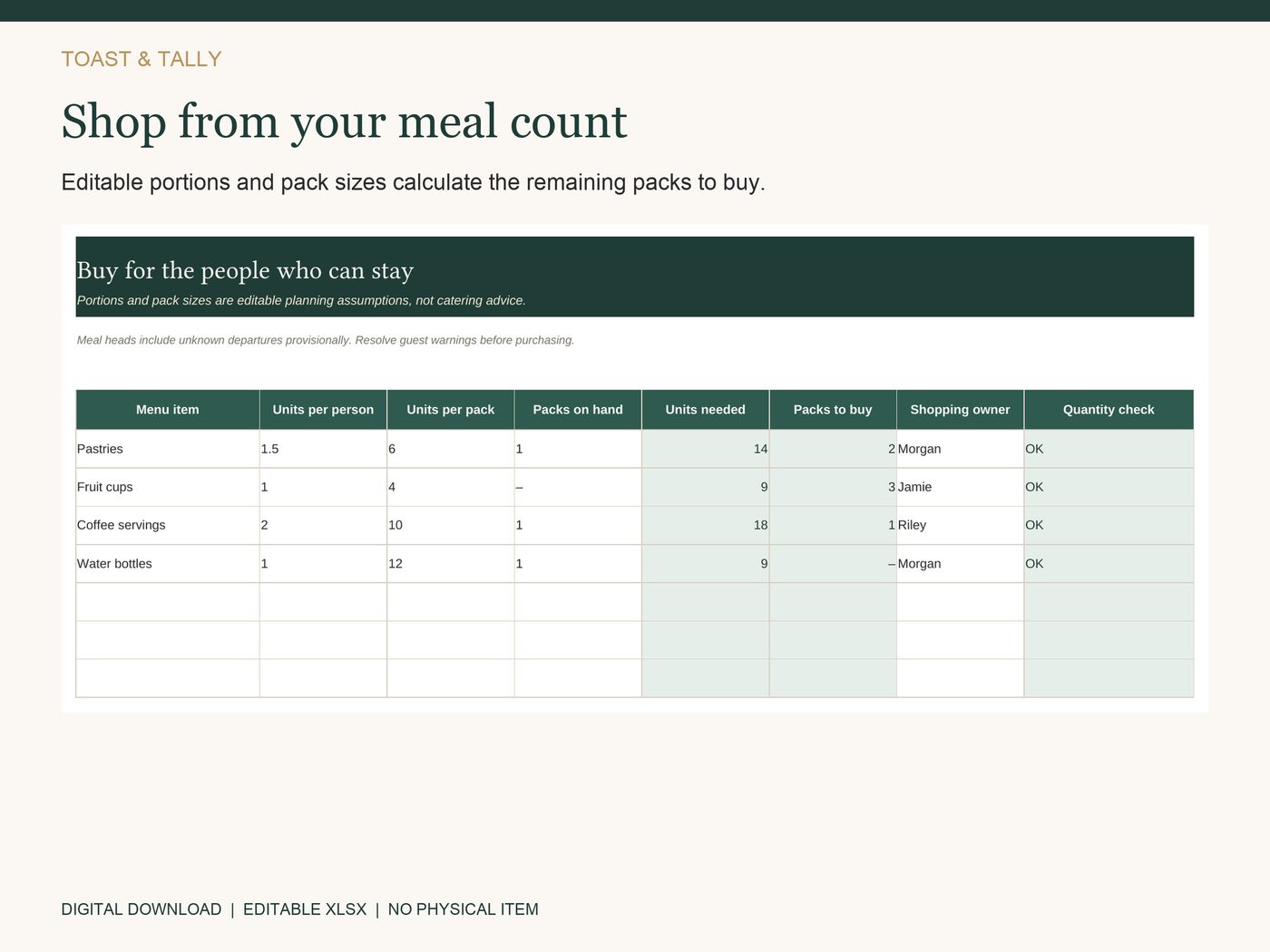
Task: Select Coffee servings units per pack "10"
Action: pyautogui.click(x=451, y=525)
